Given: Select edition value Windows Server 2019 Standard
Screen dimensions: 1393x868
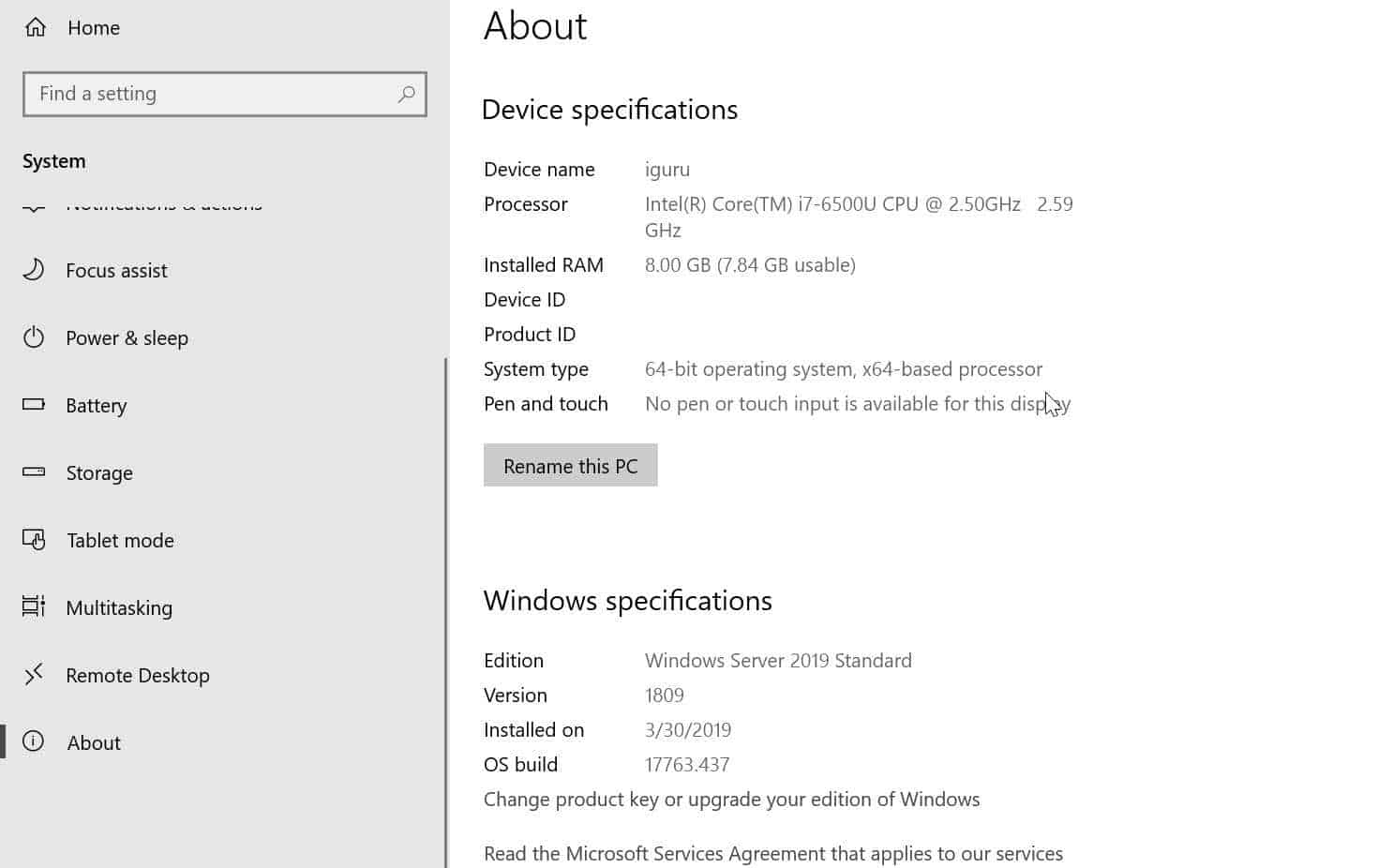Looking at the screenshot, I should coord(778,661).
